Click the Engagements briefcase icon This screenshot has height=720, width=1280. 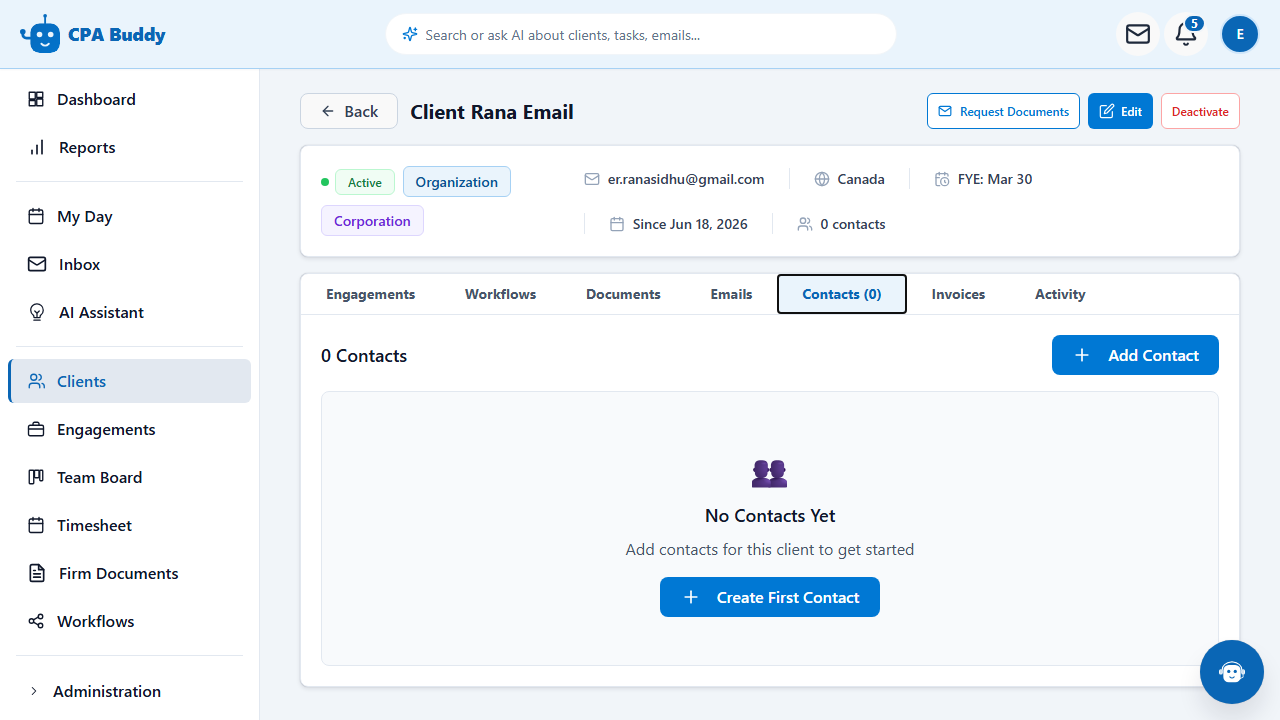tap(36, 429)
